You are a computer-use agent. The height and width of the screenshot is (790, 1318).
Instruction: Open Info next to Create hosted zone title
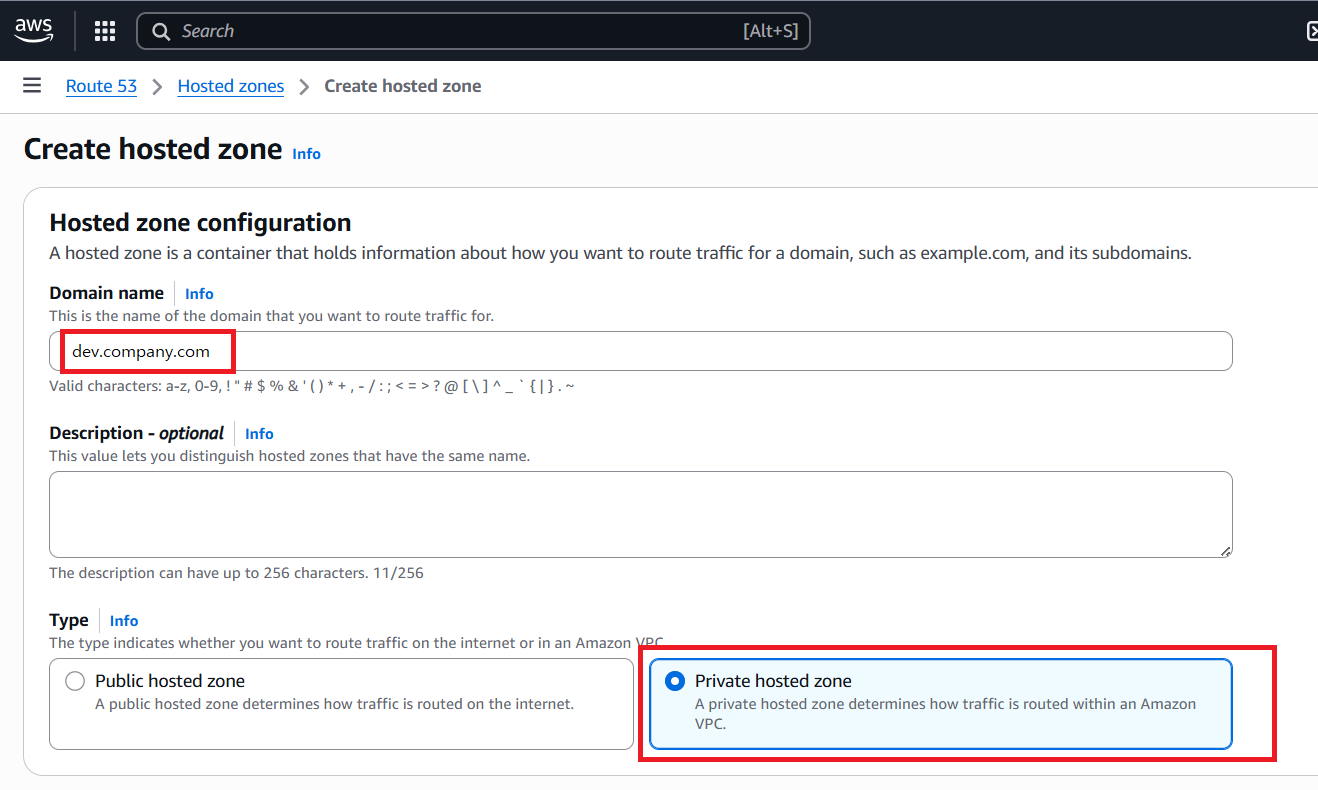click(x=306, y=153)
